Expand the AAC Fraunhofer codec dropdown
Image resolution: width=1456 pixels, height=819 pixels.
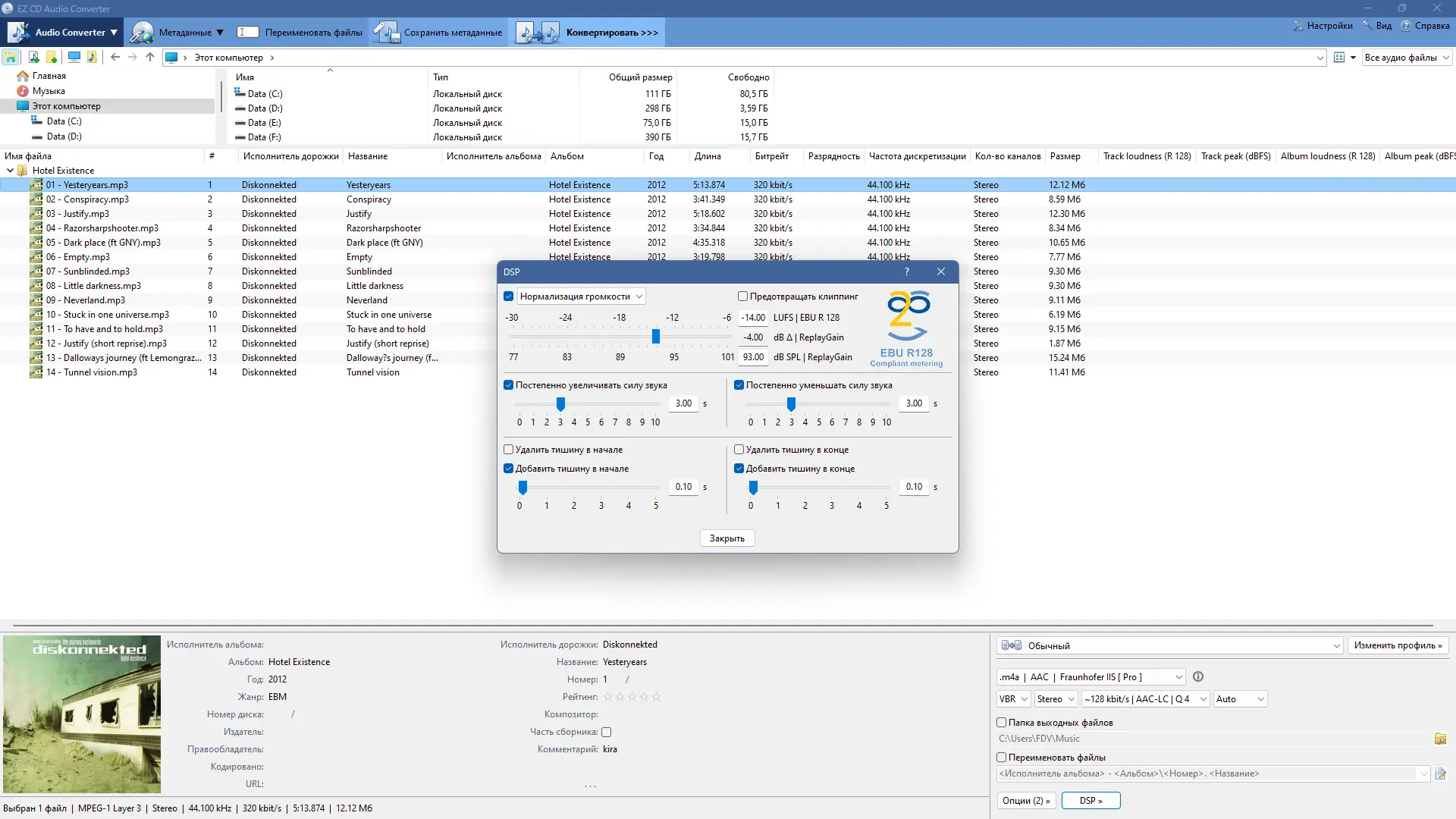pyautogui.click(x=1178, y=677)
